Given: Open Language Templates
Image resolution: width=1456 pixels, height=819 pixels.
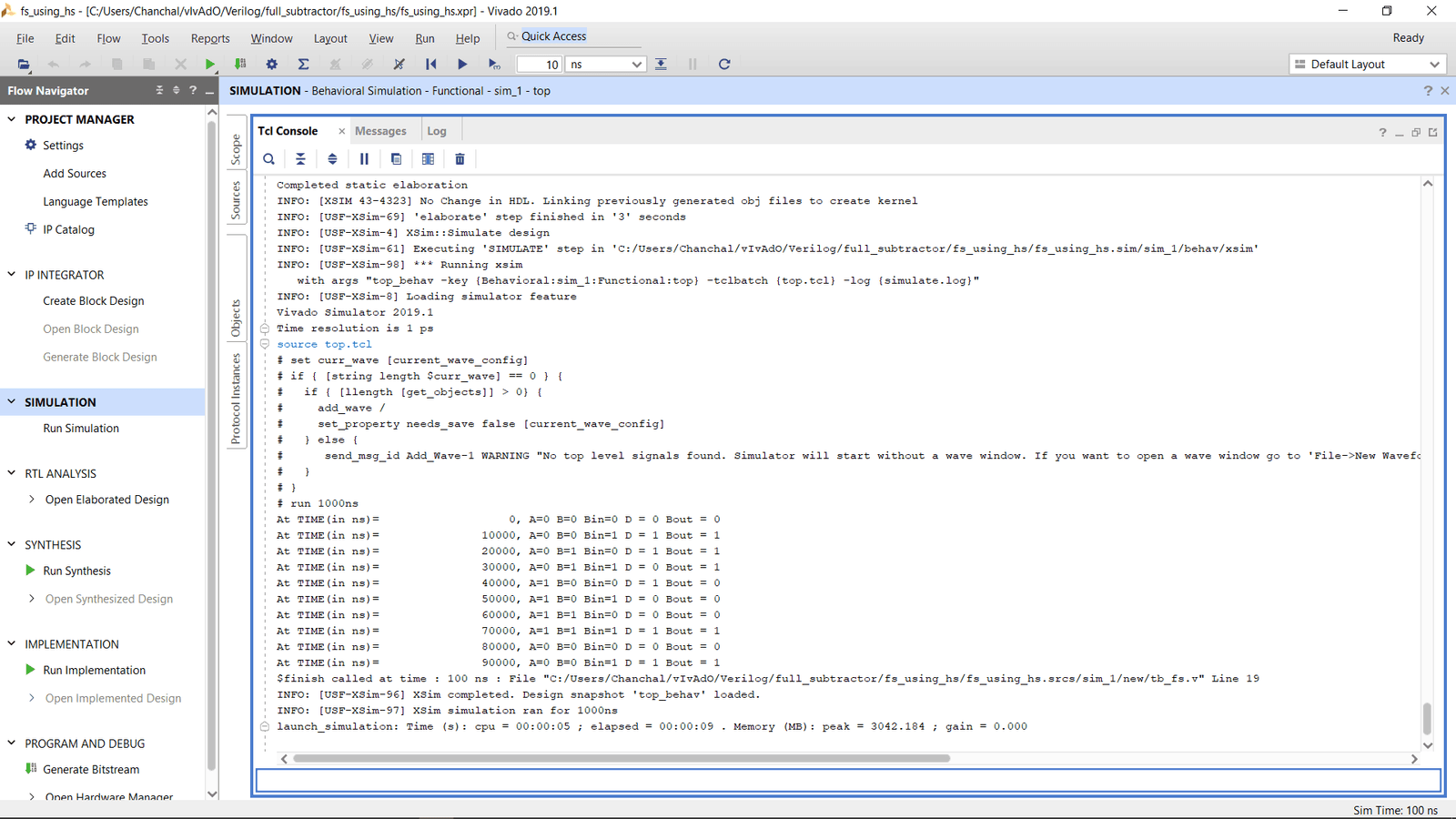Looking at the screenshot, I should click(x=96, y=201).
